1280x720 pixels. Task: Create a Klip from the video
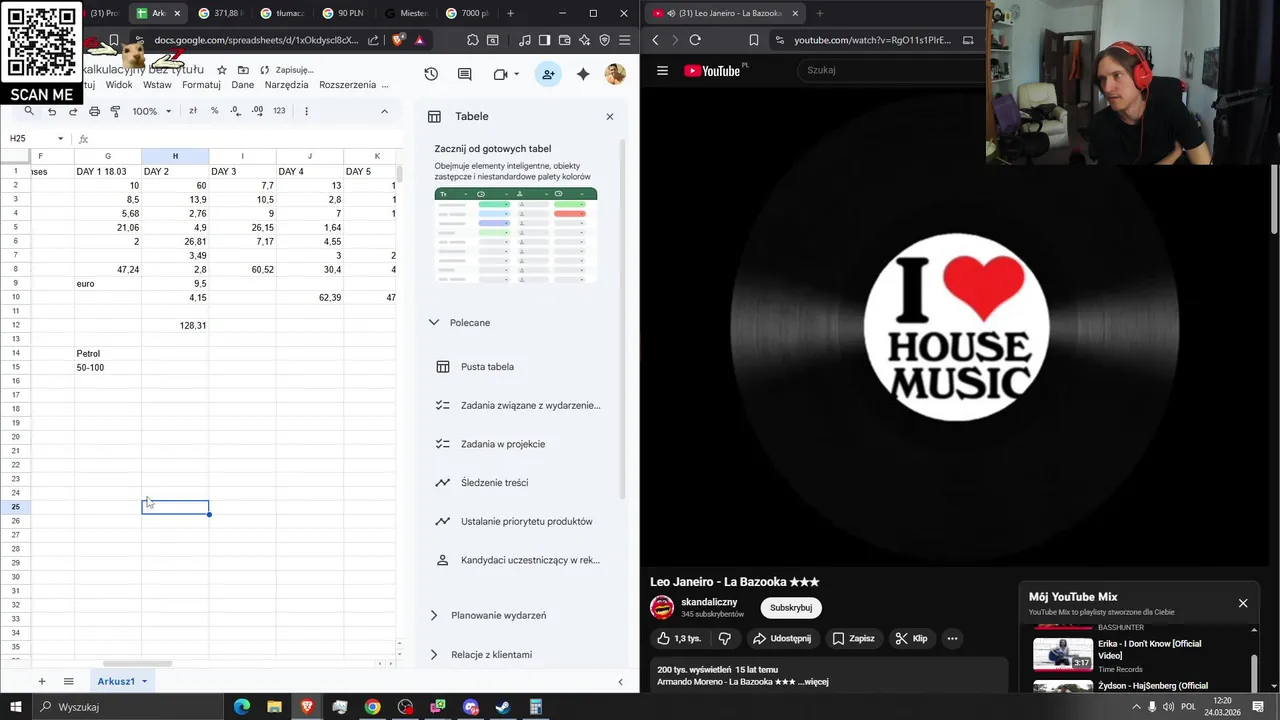pyautogui.click(x=911, y=638)
